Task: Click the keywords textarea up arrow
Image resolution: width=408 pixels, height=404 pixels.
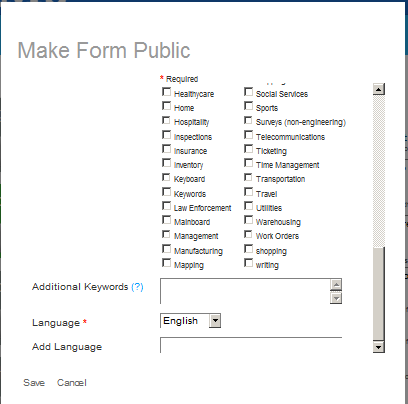Action: [x=336, y=285]
